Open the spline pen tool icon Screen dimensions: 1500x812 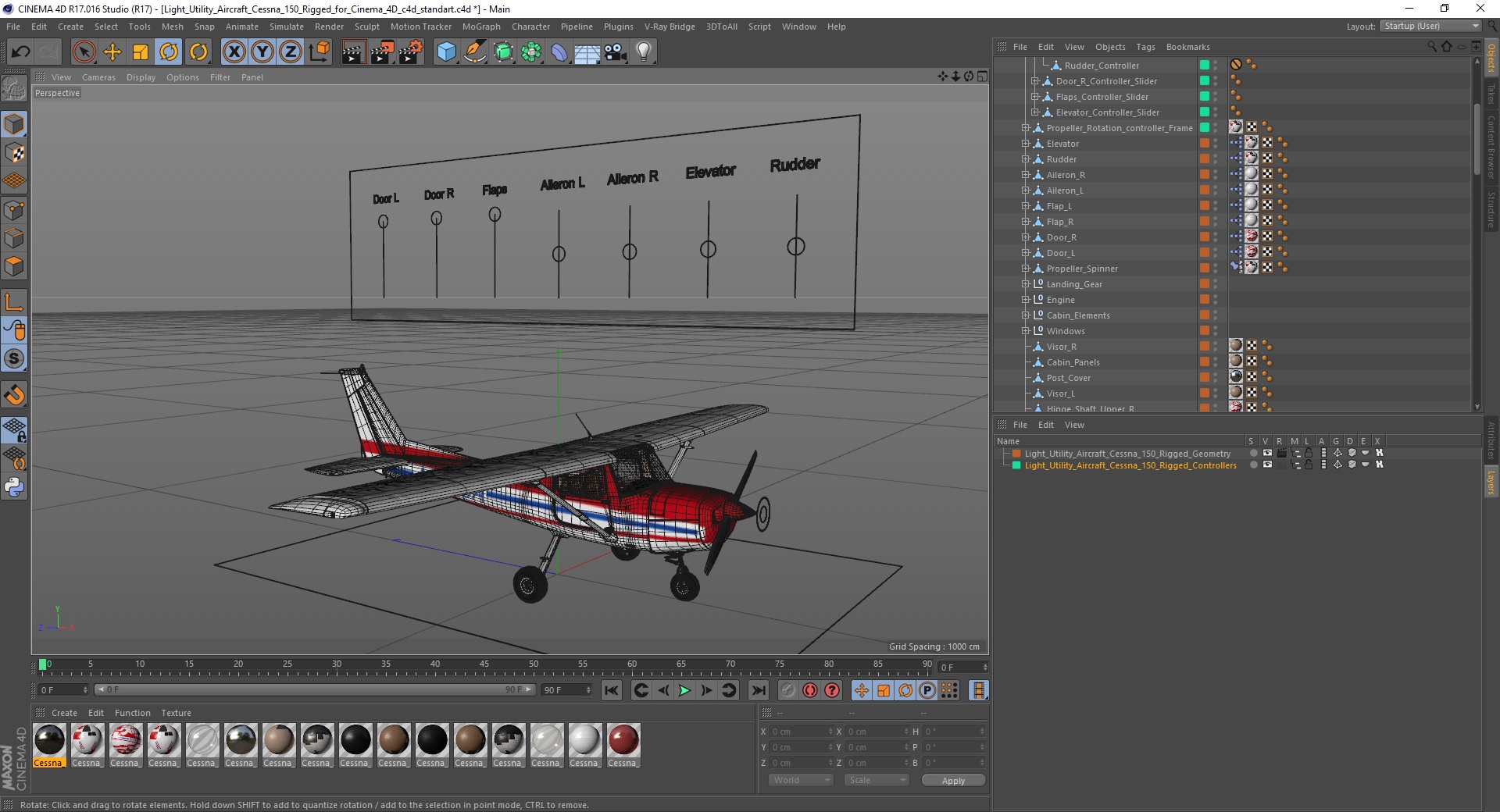pos(475,52)
